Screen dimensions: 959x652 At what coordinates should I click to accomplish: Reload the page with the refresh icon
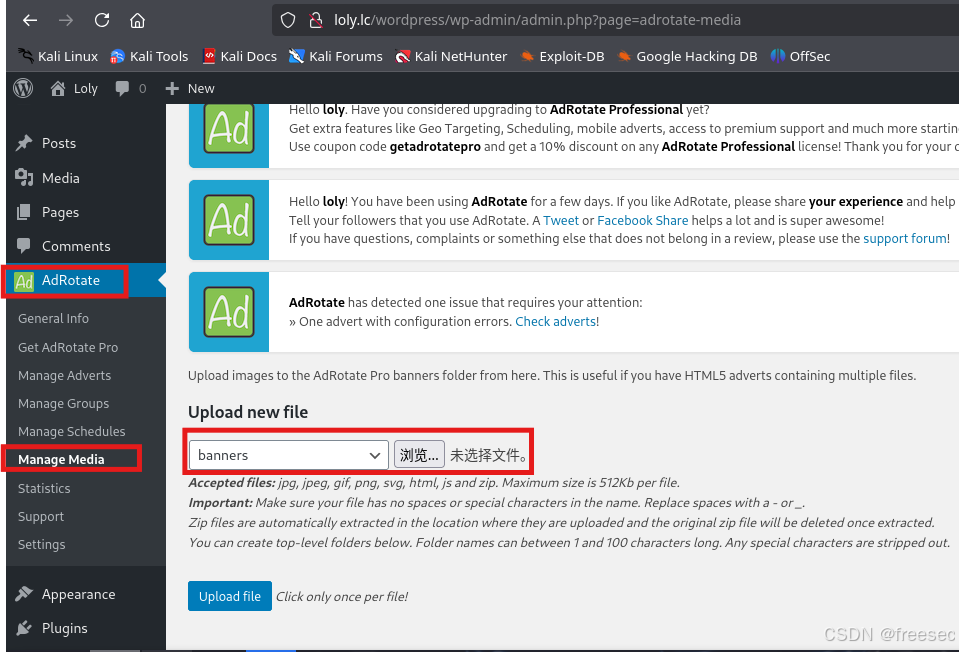tap(102, 20)
